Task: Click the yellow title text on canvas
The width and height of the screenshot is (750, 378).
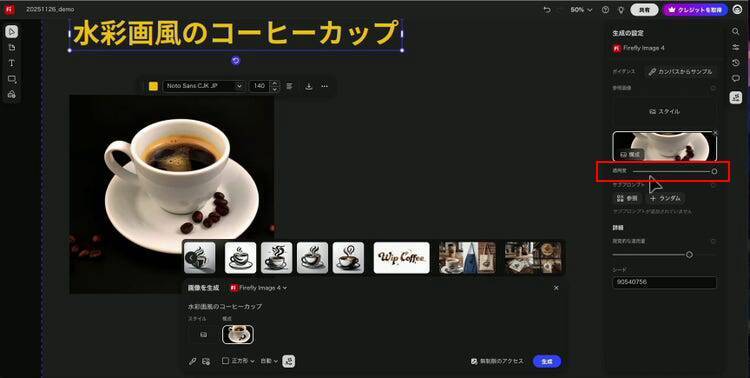Action: click(x=235, y=34)
